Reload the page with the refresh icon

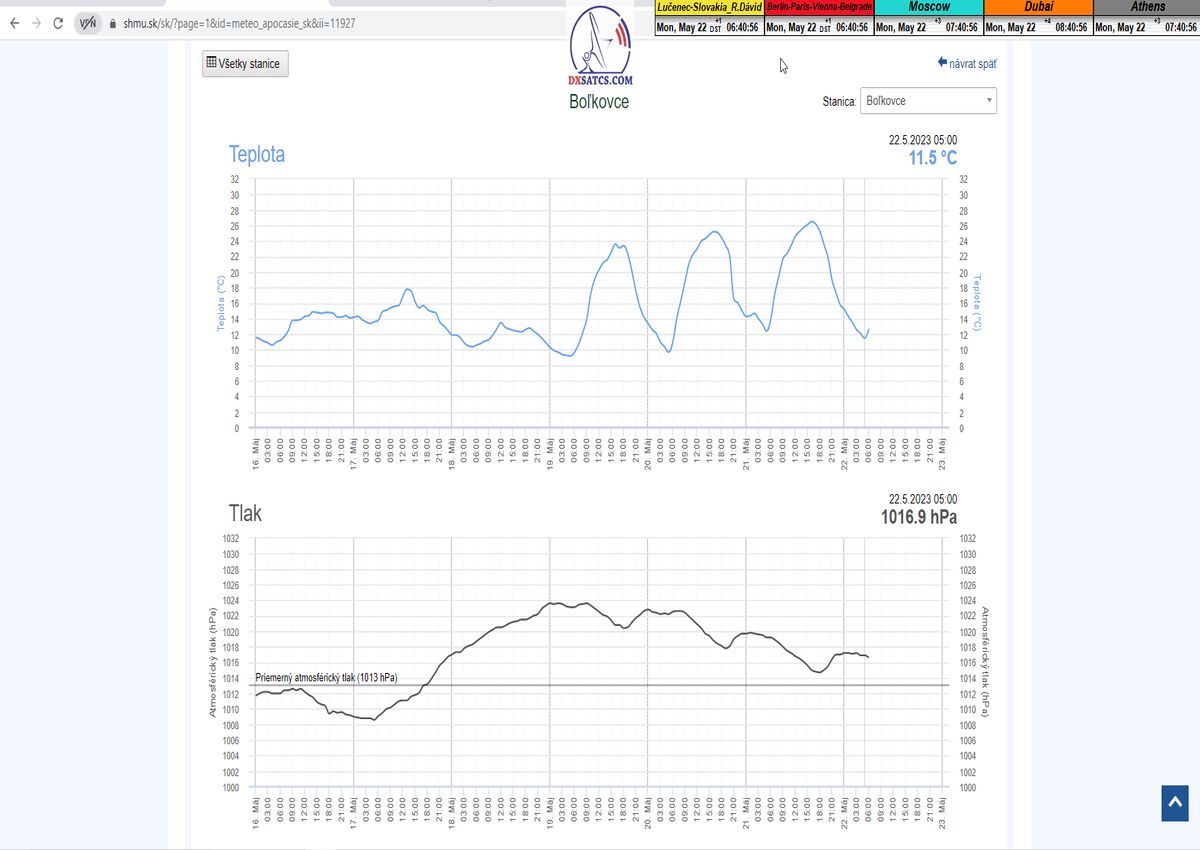[x=59, y=23]
